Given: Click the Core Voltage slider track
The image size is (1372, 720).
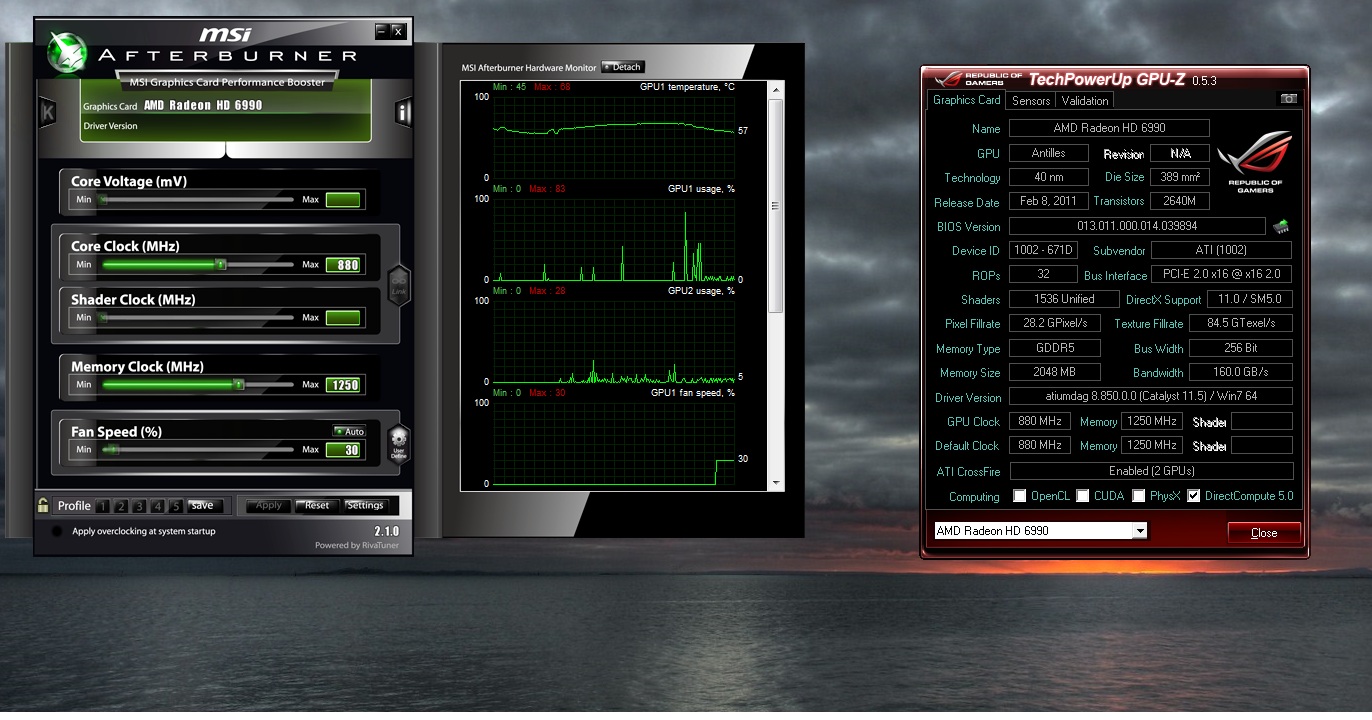Looking at the screenshot, I should pyautogui.click(x=196, y=199).
